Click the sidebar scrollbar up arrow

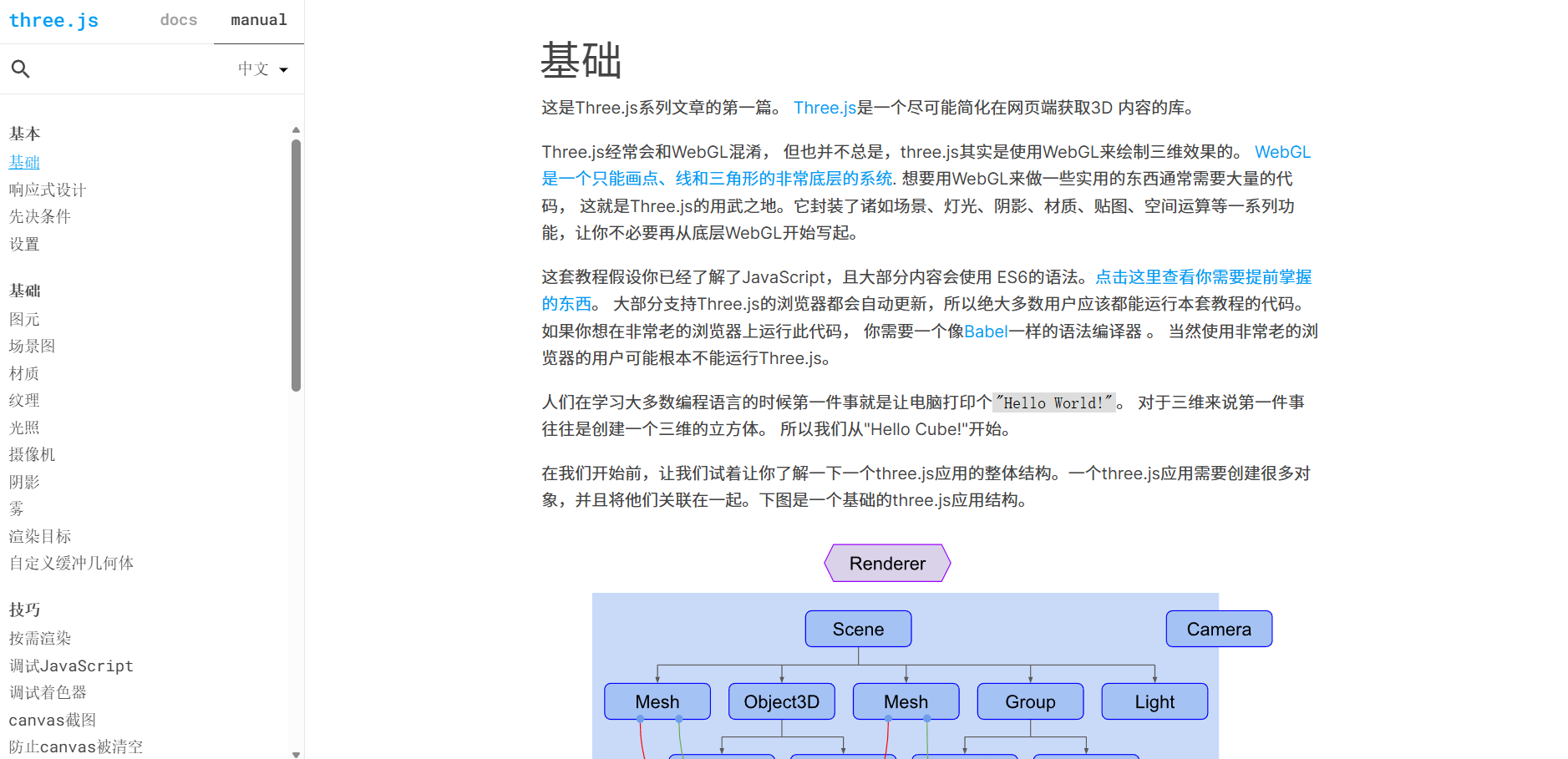coord(296,130)
